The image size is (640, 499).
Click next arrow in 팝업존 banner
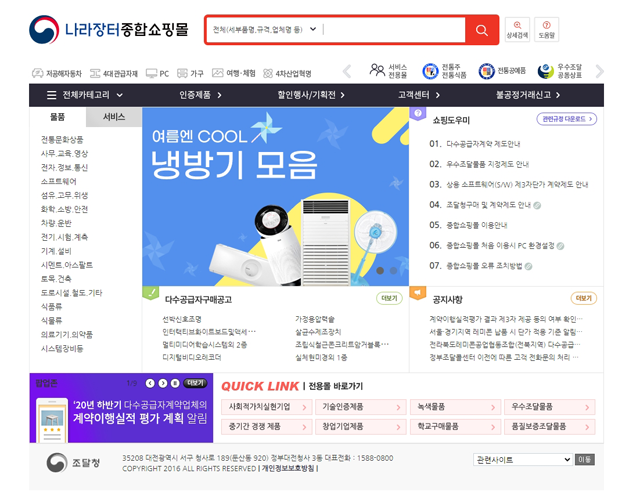point(163,383)
